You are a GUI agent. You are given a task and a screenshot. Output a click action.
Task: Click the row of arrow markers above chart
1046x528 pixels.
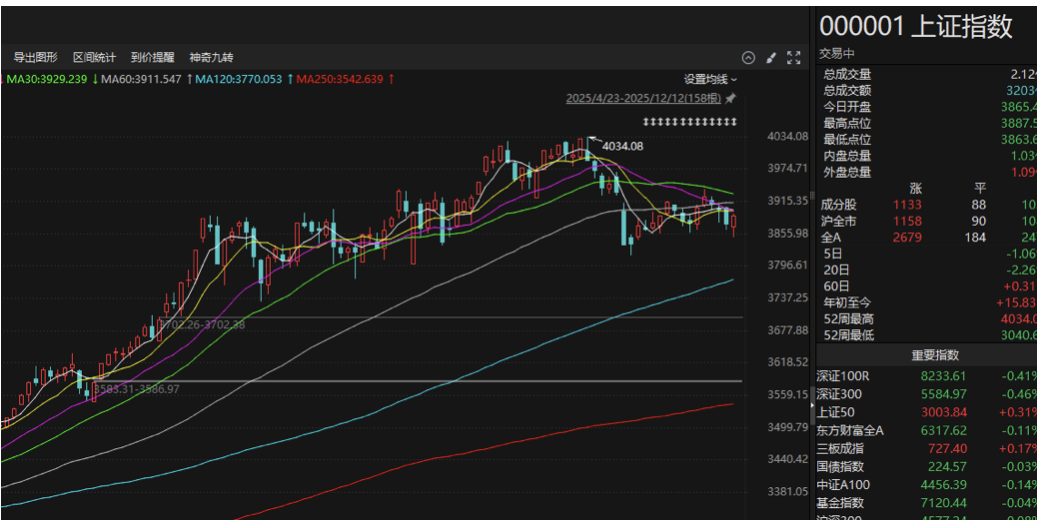(x=689, y=121)
